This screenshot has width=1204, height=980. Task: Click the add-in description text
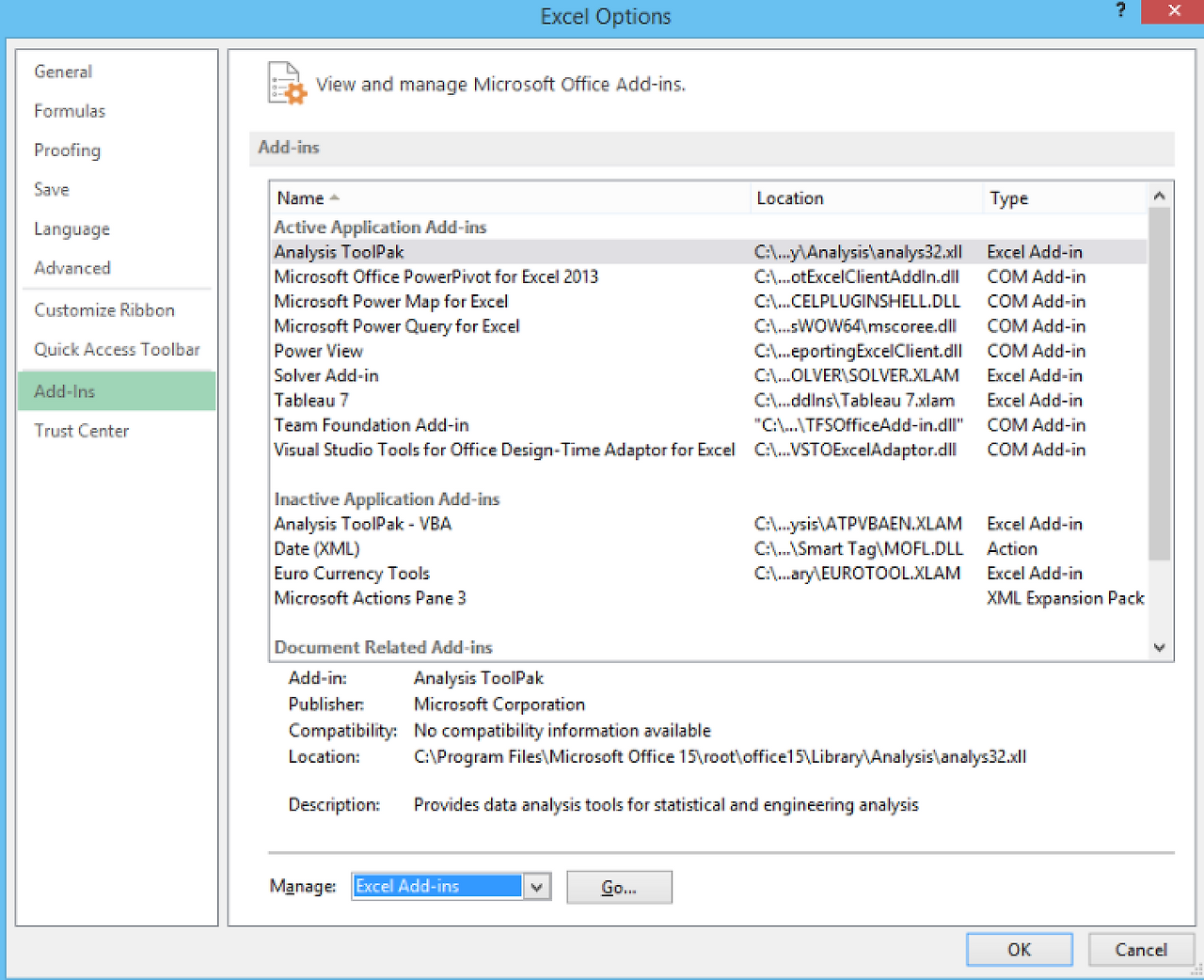(x=666, y=805)
